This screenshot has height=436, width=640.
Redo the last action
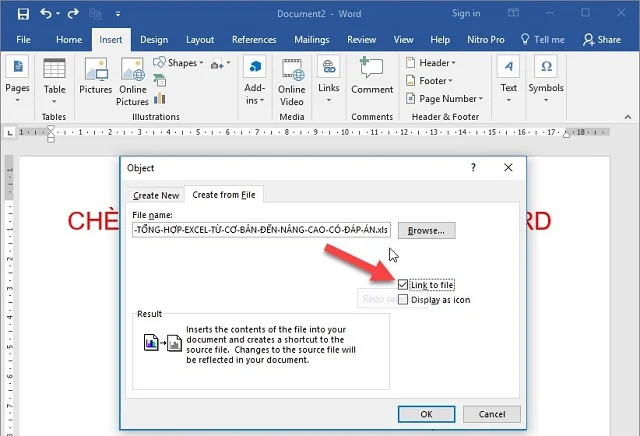[x=73, y=14]
